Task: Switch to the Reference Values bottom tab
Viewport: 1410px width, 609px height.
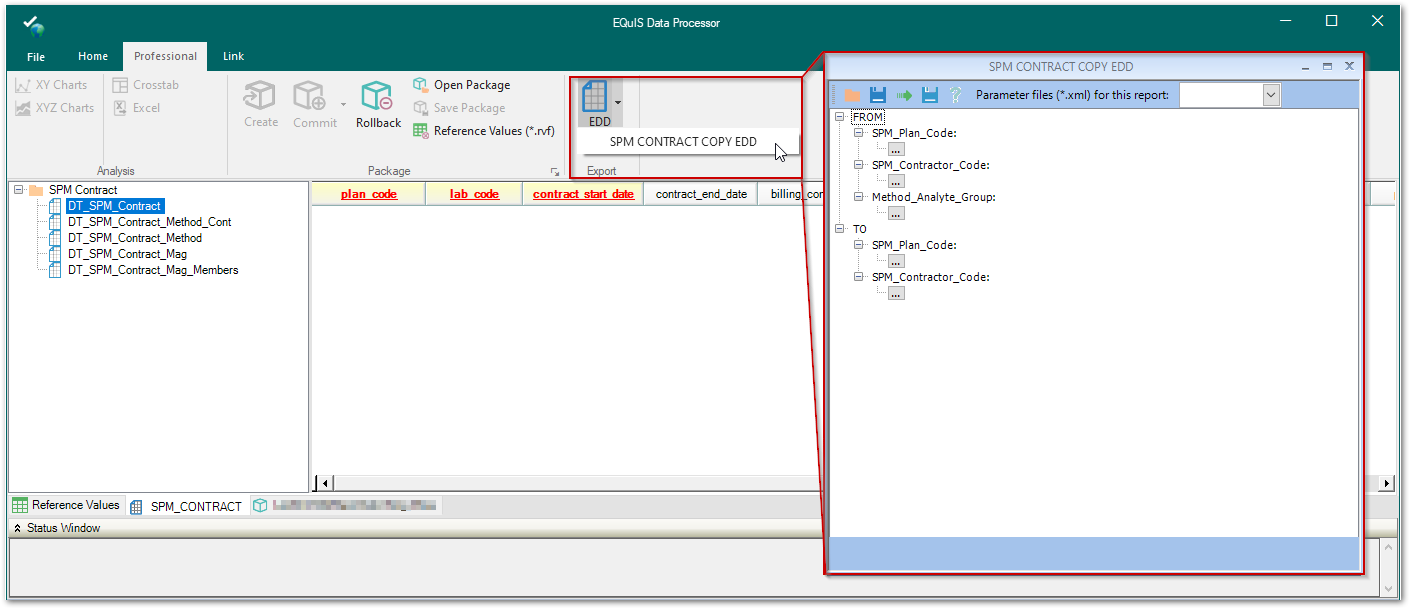Action: click(66, 506)
